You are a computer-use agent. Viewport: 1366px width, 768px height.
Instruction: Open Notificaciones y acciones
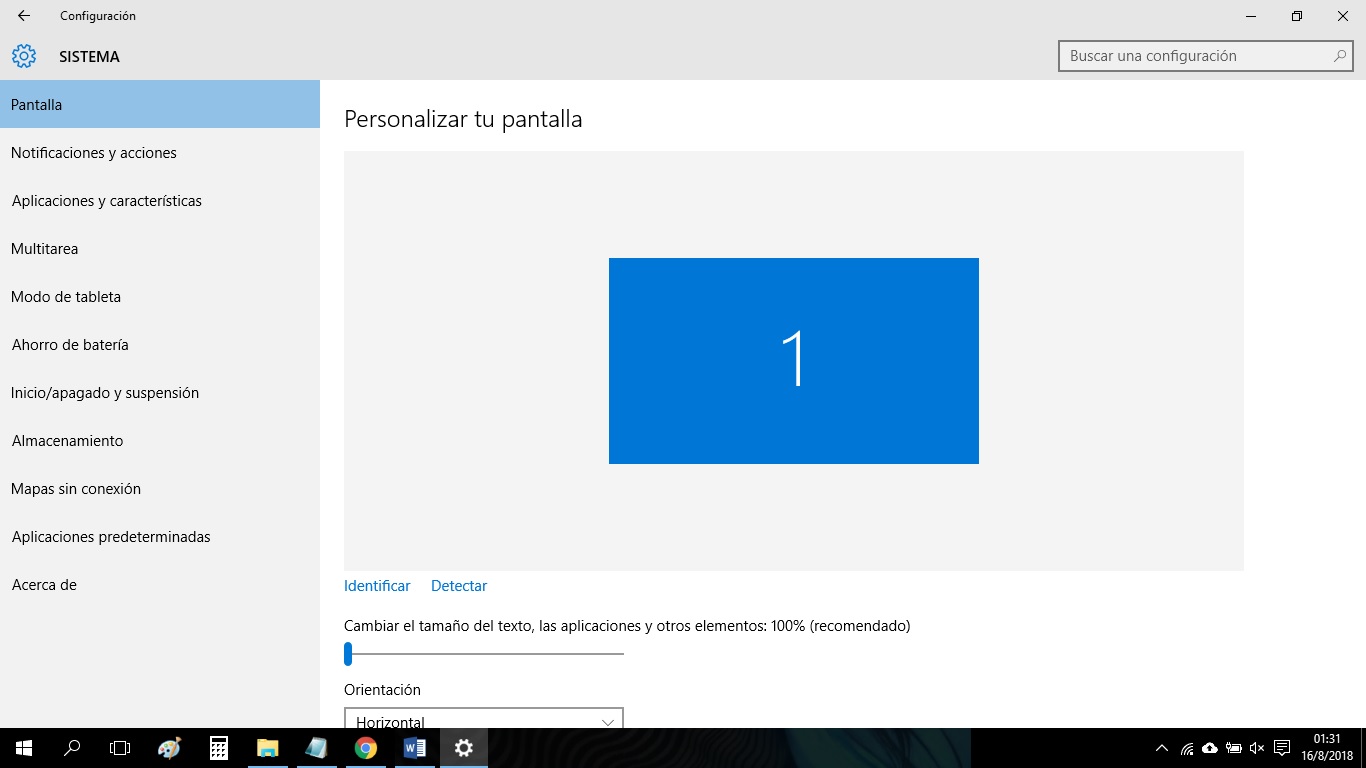coord(160,152)
